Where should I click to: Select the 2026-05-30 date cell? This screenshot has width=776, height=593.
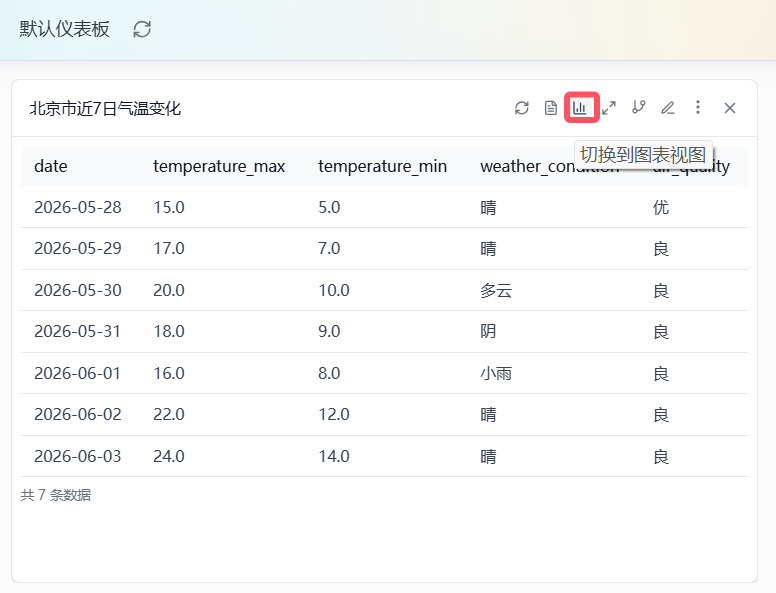(78, 290)
